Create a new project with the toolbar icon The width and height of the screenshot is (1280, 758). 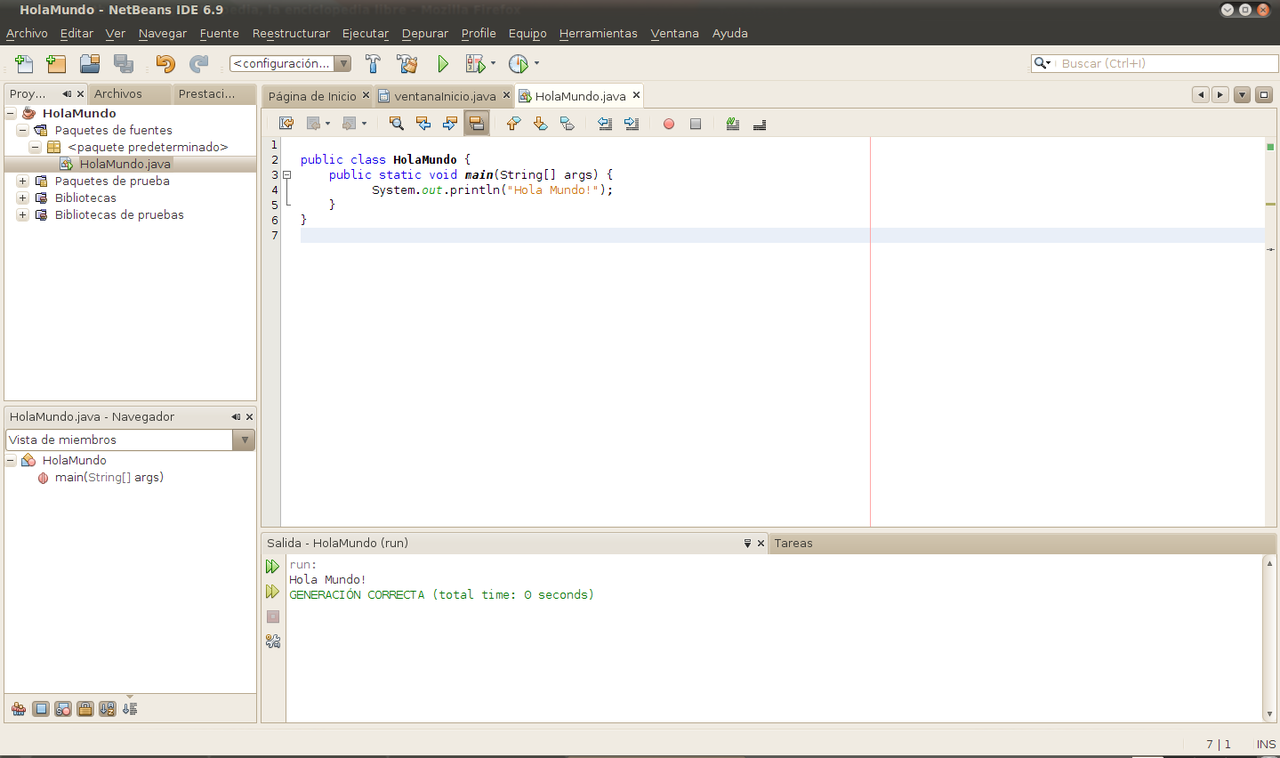point(56,63)
